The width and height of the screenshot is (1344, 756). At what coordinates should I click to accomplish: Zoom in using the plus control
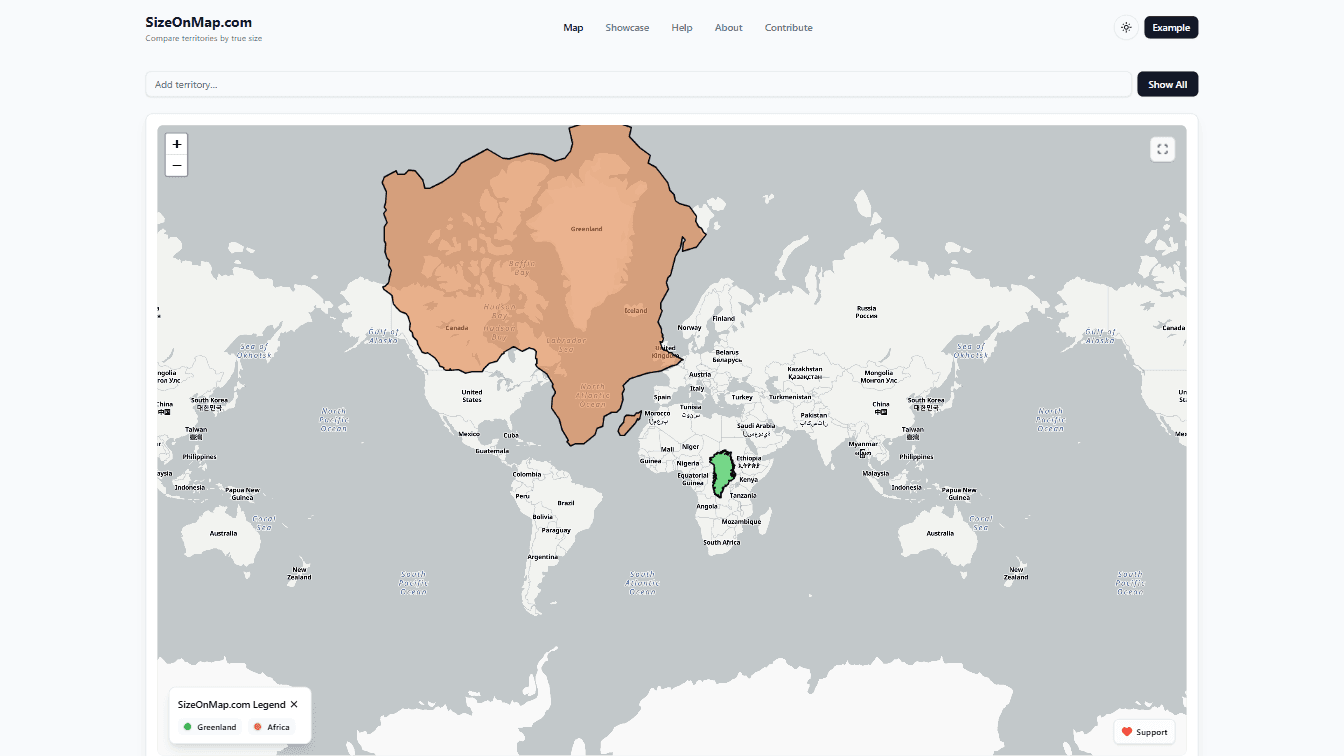[176, 144]
